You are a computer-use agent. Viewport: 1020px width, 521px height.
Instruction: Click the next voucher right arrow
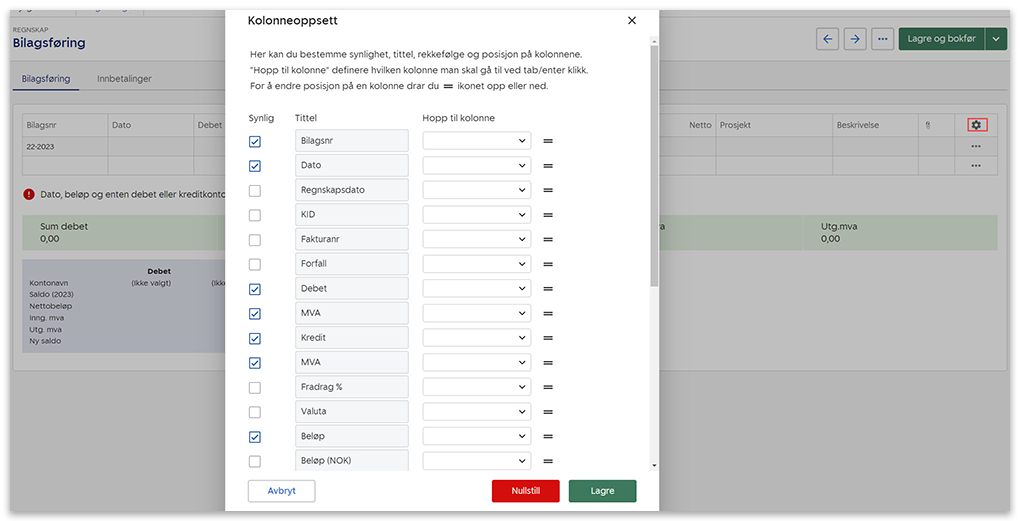pyautogui.click(x=854, y=39)
